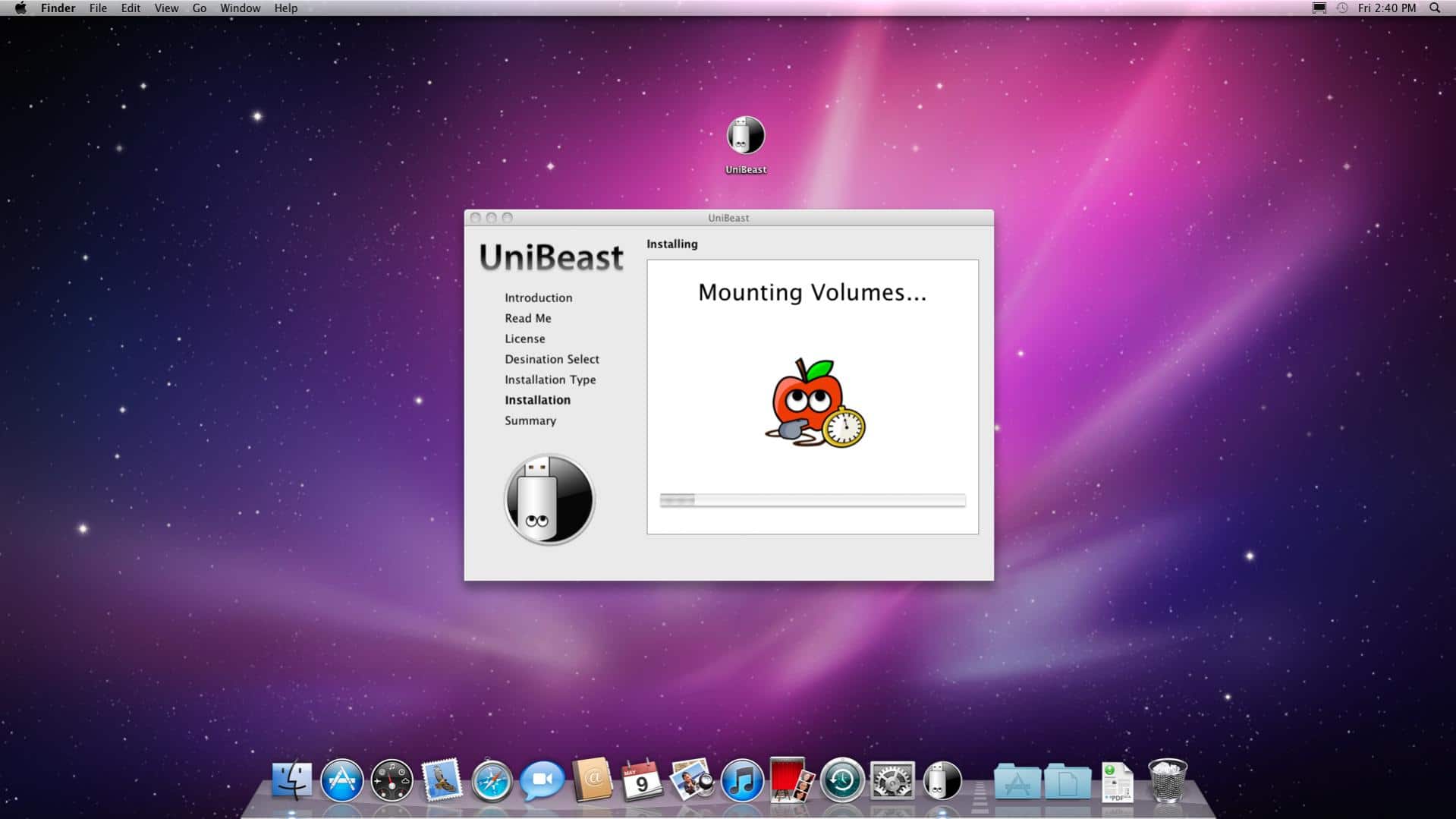This screenshot has height=819, width=1456.
Task: Open Spotlight search in the menu bar
Action: coord(1434,8)
